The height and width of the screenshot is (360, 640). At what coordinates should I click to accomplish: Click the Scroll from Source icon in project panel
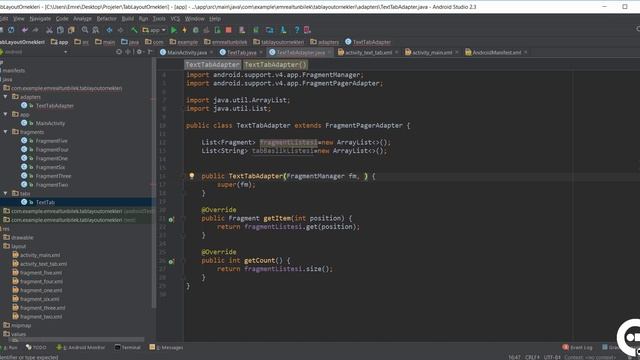[119, 52]
